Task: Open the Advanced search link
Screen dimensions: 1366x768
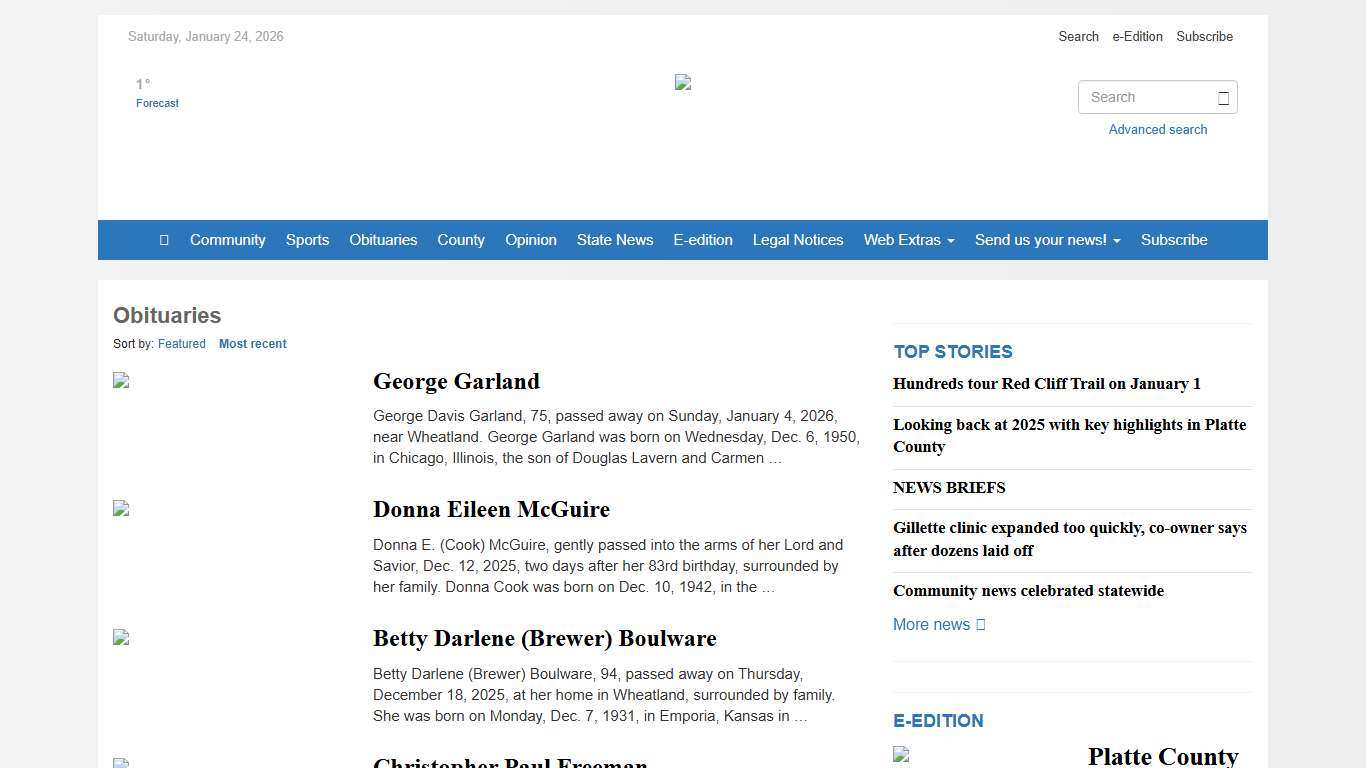Action: [x=1157, y=129]
